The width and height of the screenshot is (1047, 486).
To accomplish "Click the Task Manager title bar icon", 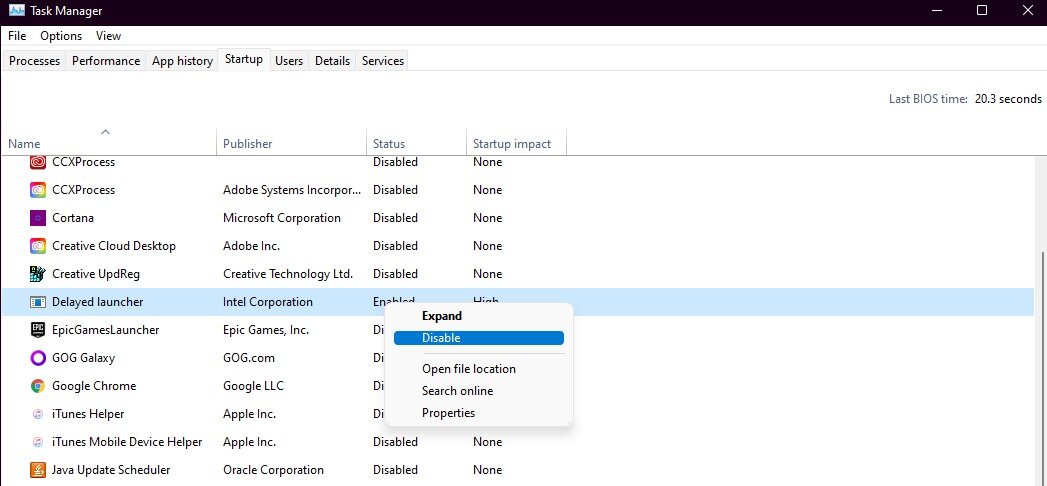I will point(16,11).
